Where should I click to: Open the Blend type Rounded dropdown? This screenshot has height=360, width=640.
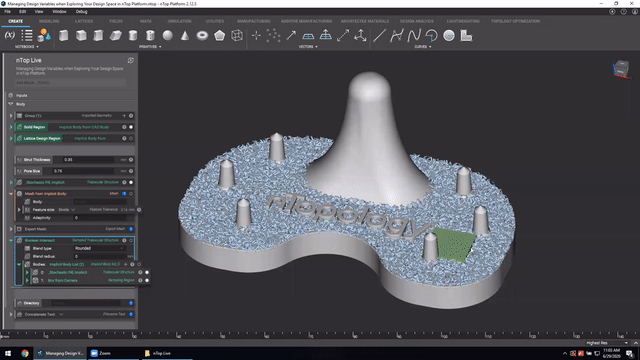[x=99, y=248]
